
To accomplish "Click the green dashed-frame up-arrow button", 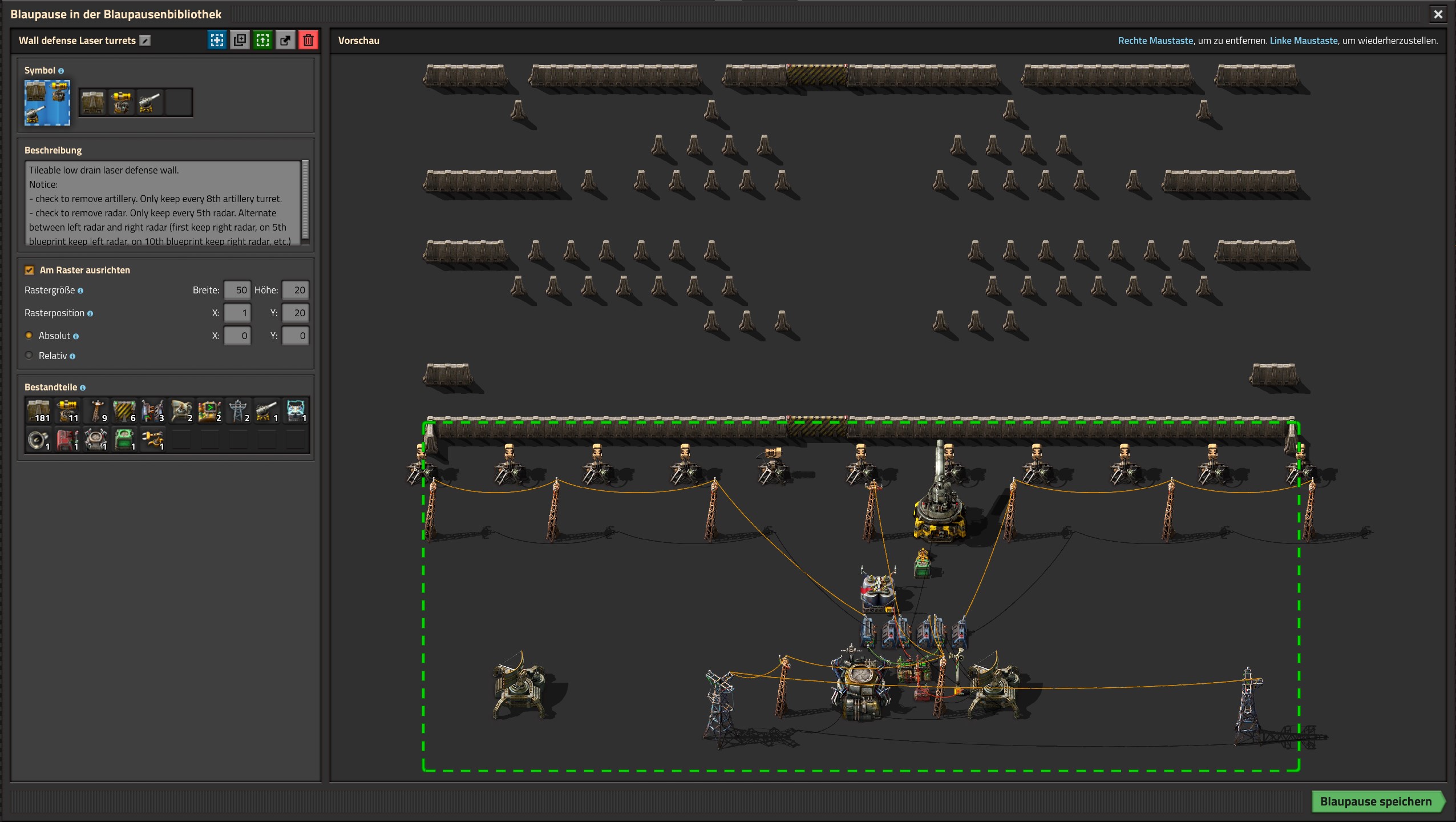I will coord(262,41).
